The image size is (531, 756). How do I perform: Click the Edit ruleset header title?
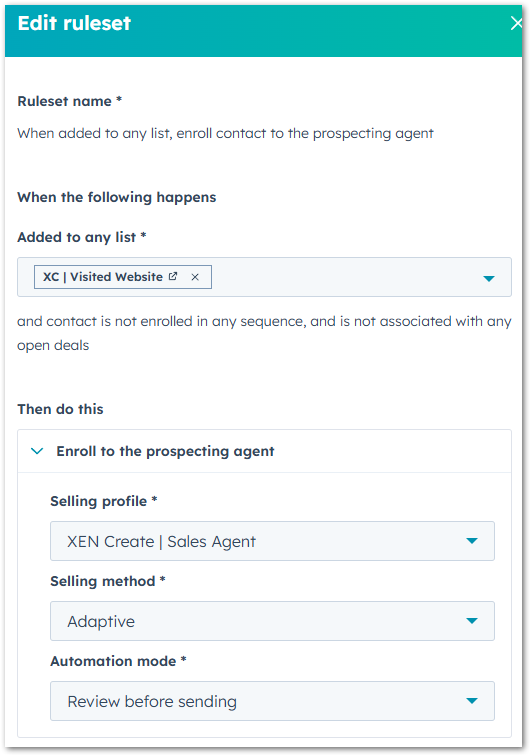coord(74,23)
